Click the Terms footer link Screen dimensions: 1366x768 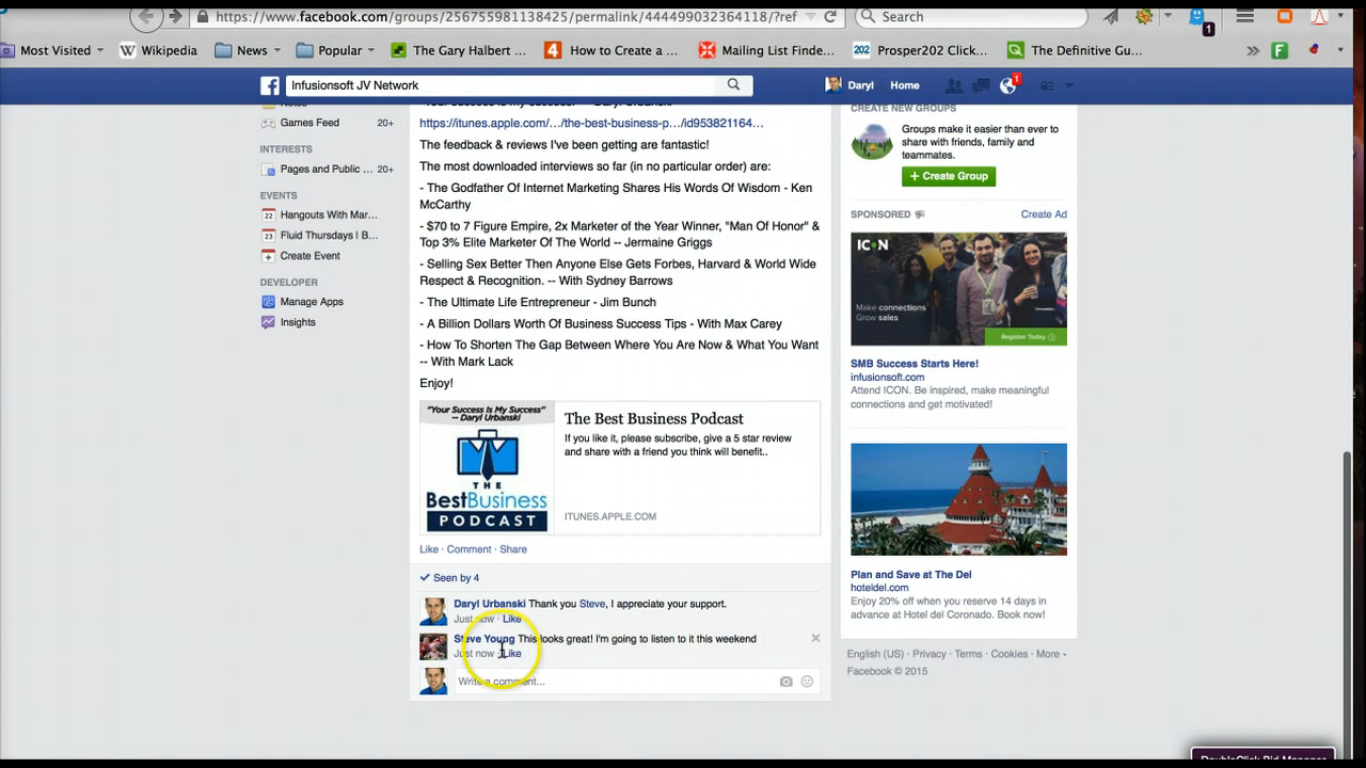pyautogui.click(x=968, y=654)
